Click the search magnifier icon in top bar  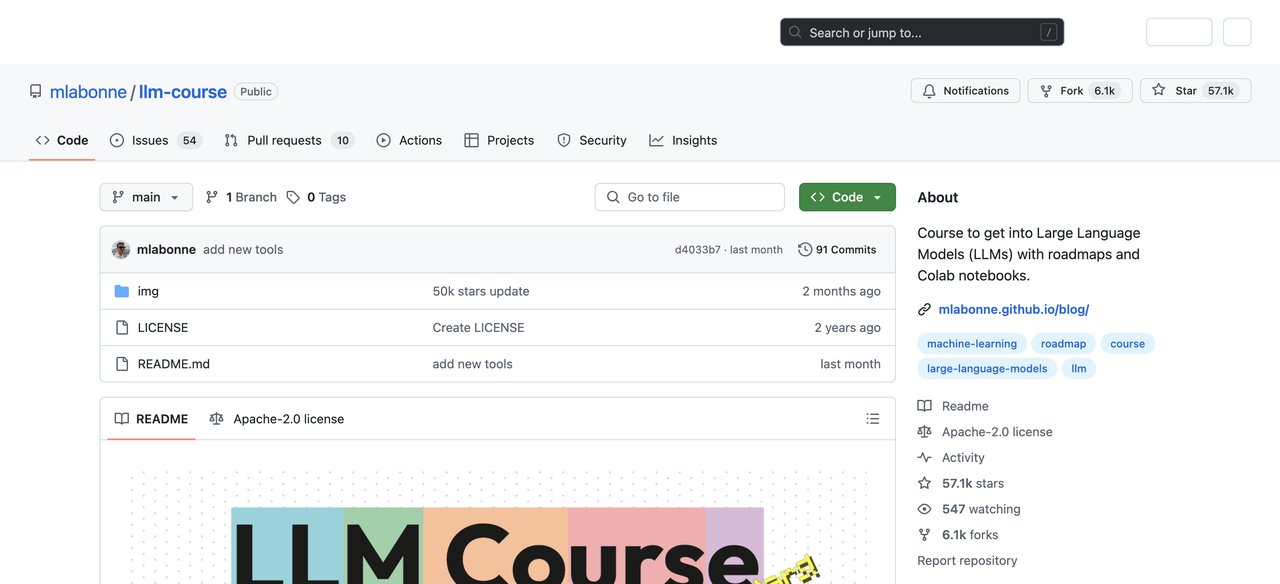pos(796,32)
